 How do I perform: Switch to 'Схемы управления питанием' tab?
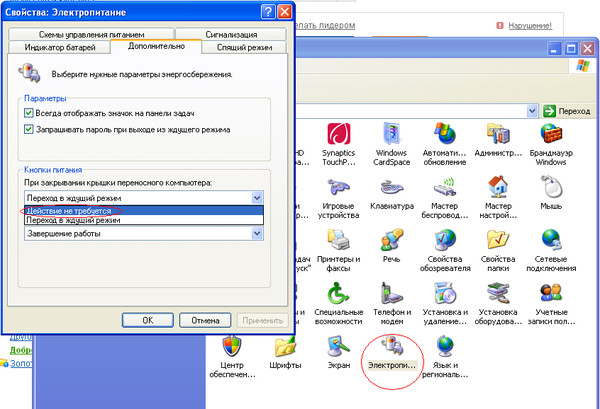[91, 34]
